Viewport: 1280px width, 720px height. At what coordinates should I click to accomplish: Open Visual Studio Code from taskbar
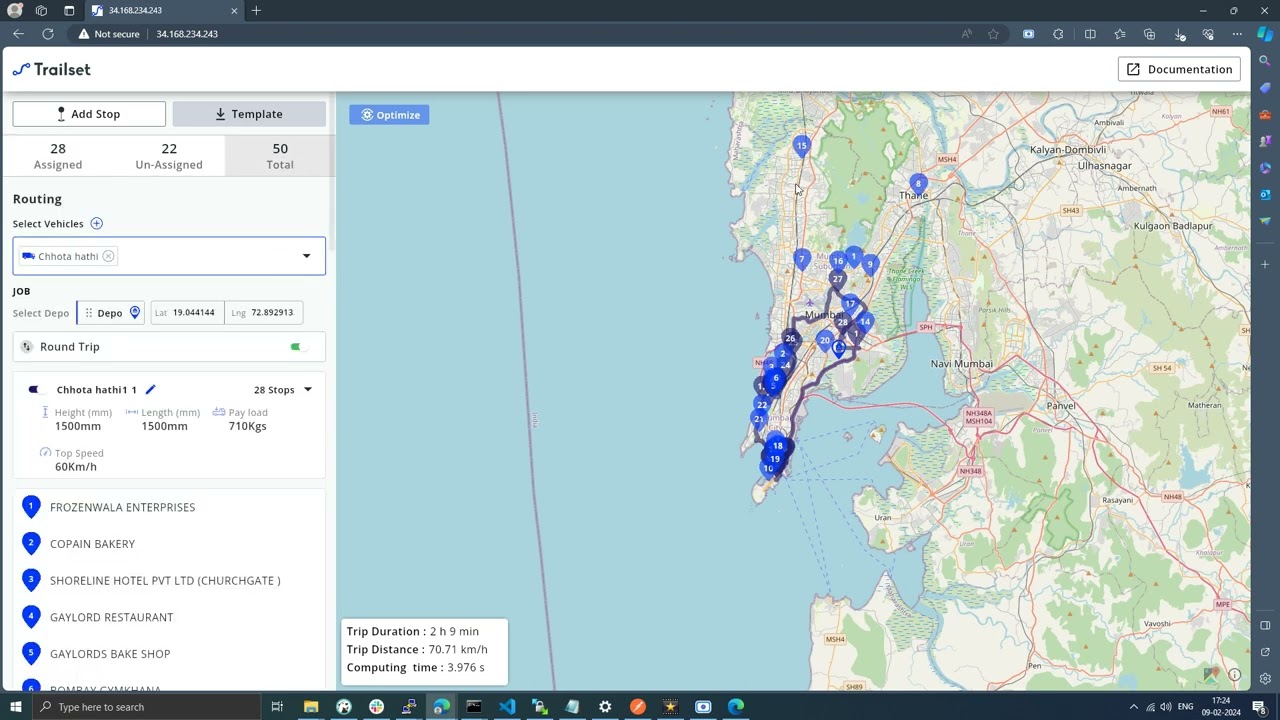(507, 707)
